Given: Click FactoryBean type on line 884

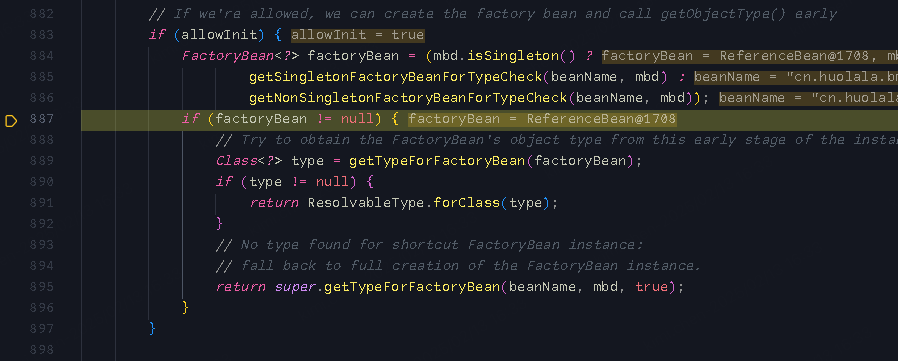Looking at the screenshot, I should tap(228, 56).
